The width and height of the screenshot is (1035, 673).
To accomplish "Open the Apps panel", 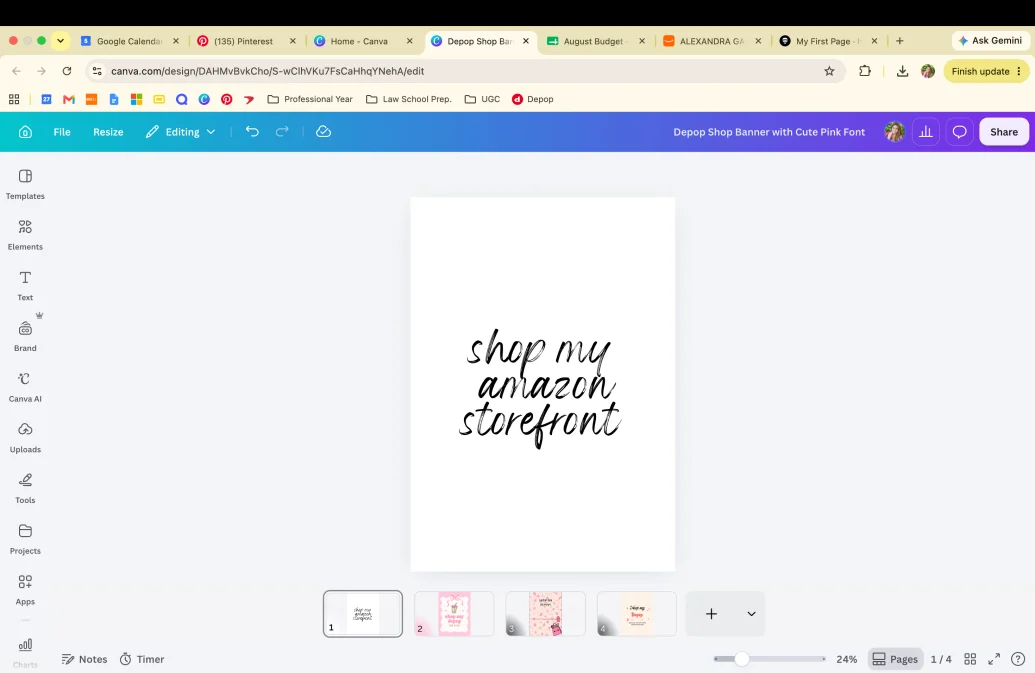I will [25, 591].
